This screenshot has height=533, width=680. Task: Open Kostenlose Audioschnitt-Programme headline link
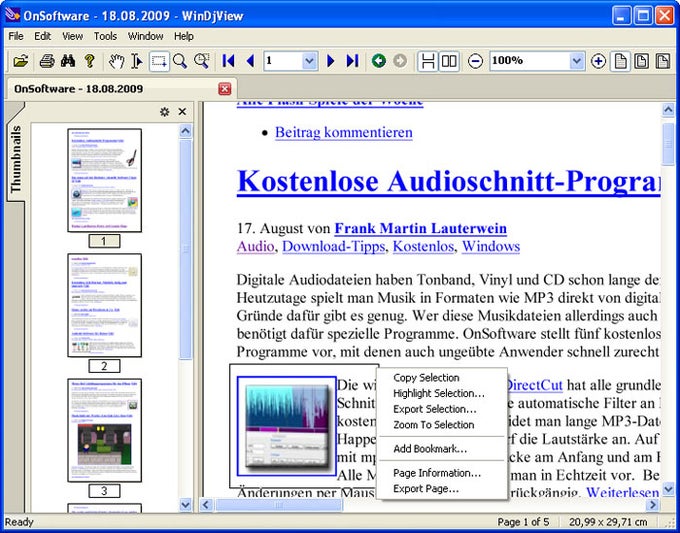448,181
